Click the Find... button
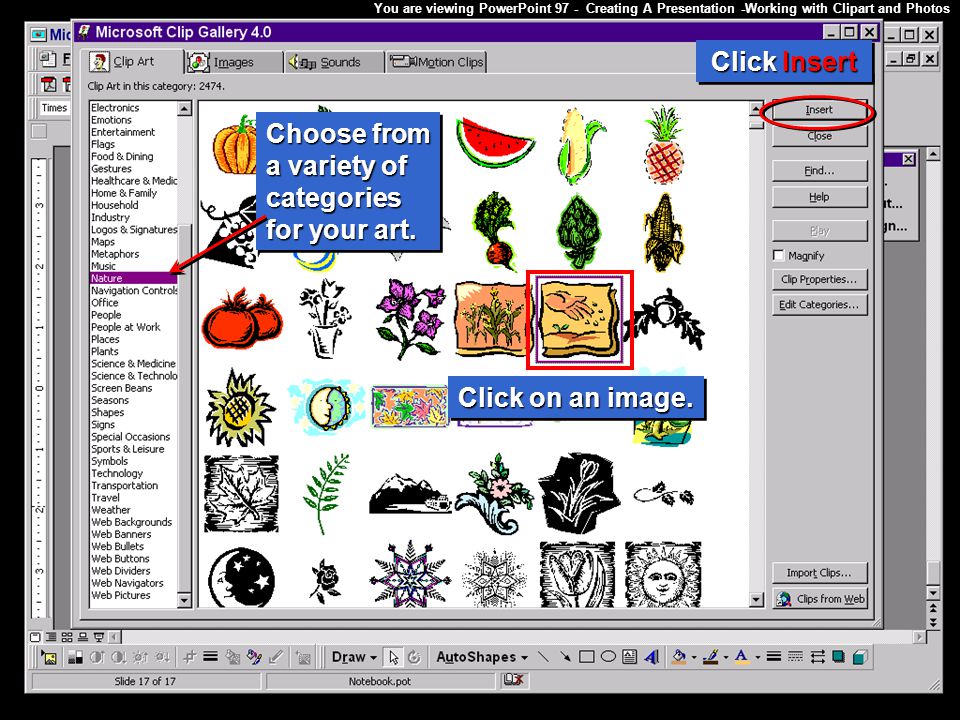 819,171
